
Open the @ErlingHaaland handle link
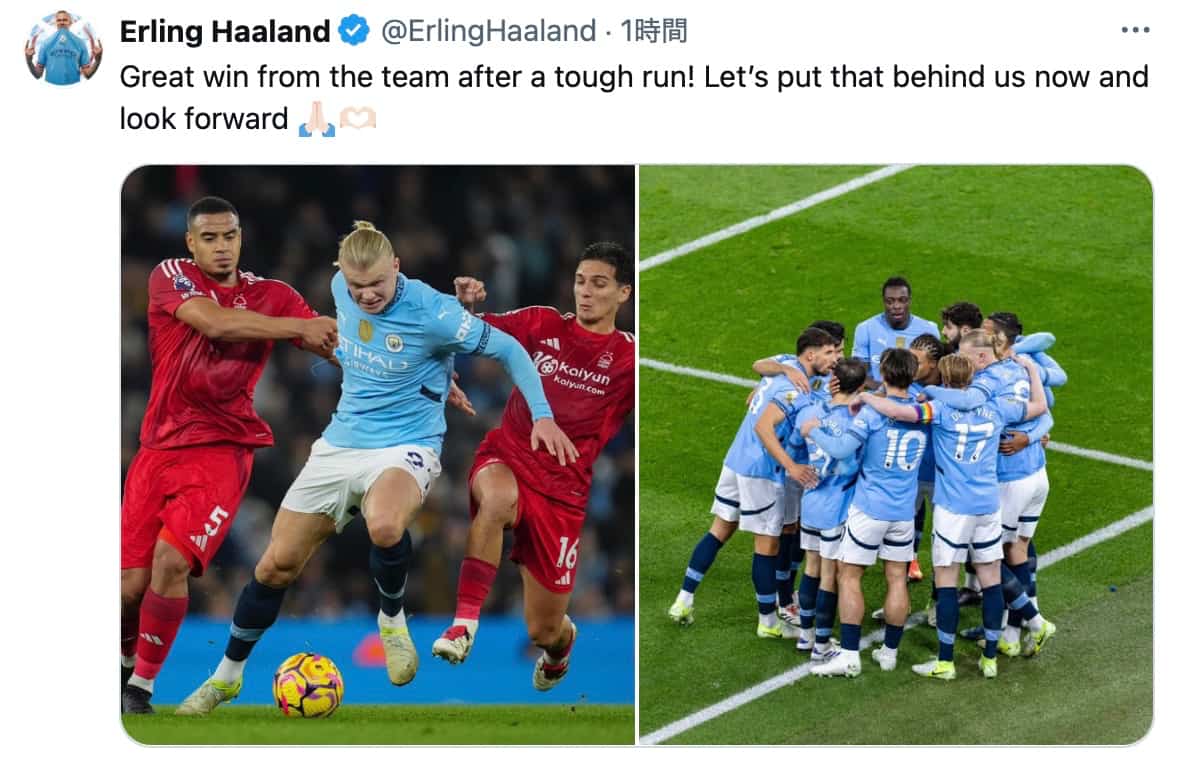click(x=488, y=31)
